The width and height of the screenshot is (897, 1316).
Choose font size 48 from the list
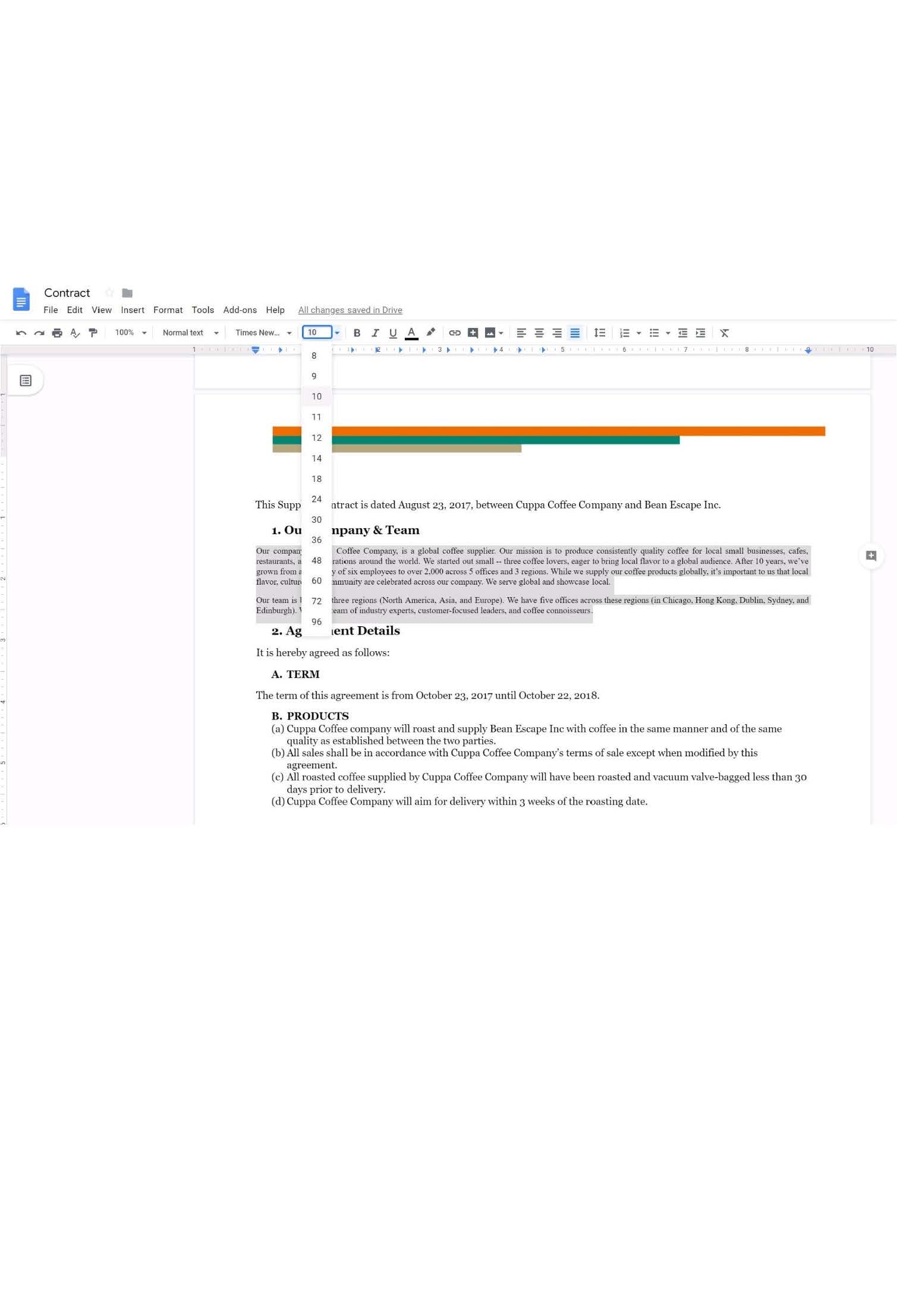coord(316,560)
